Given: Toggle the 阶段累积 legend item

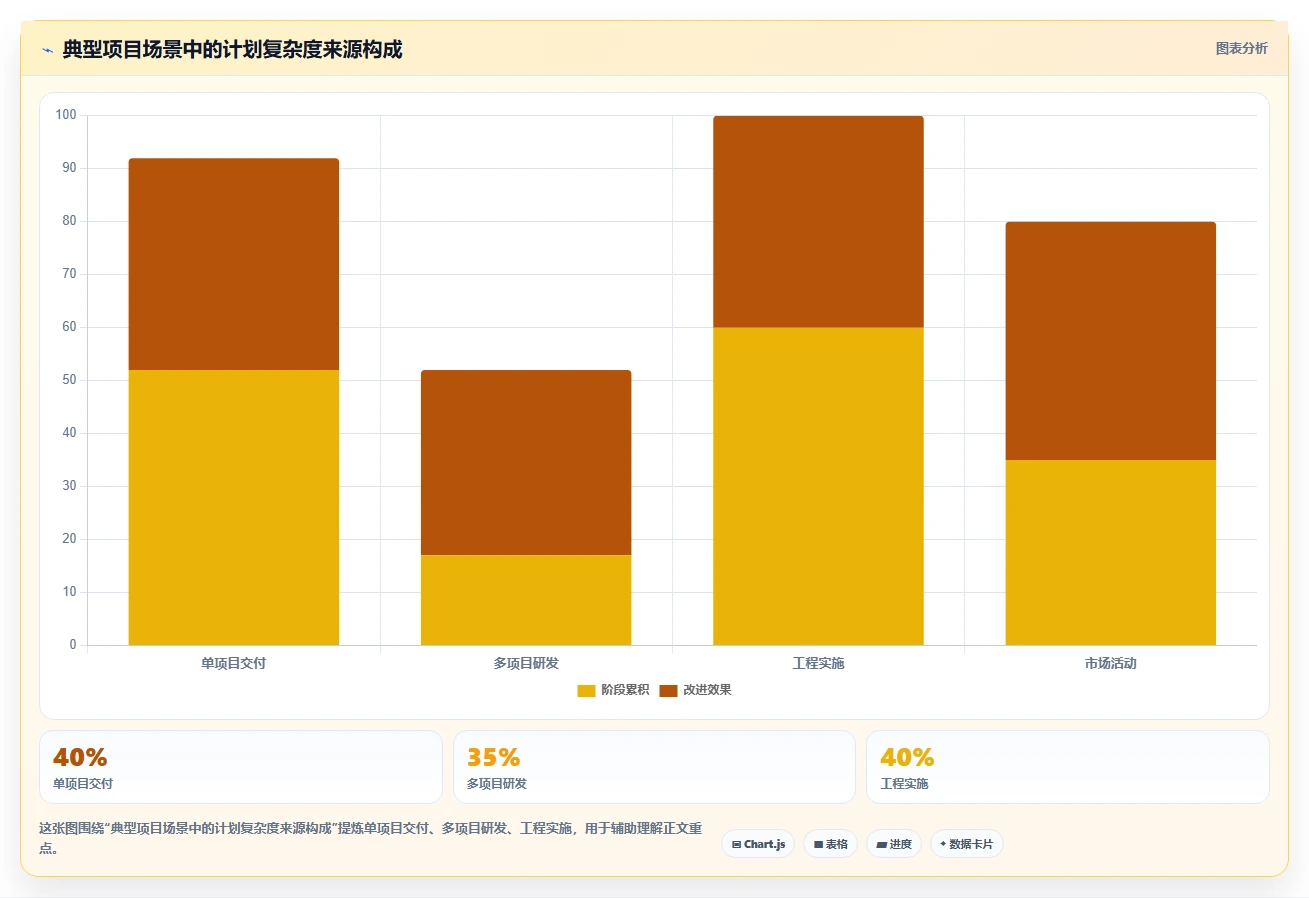Looking at the screenshot, I should pyautogui.click(x=613, y=690).
